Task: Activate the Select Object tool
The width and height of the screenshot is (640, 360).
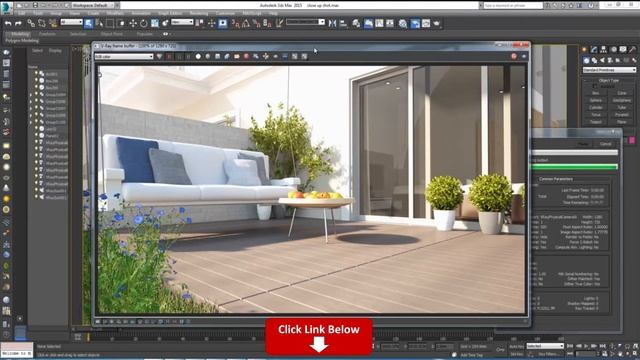Action: pos(88,23)
